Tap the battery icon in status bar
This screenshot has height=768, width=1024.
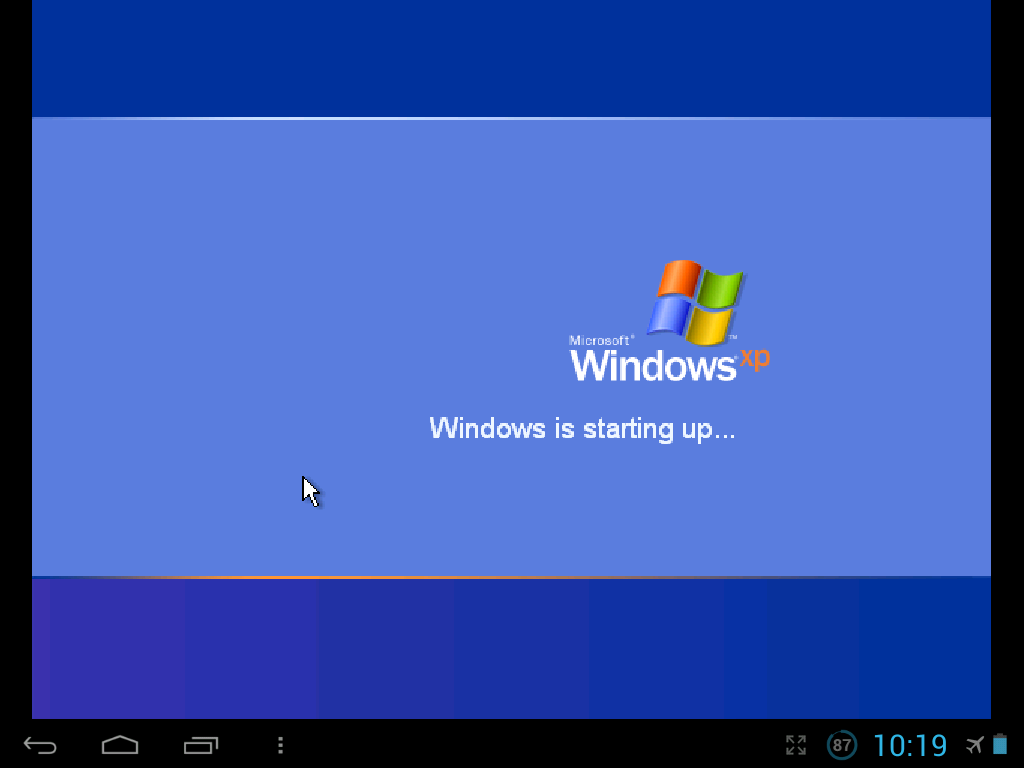click(x=1000, y=745)
